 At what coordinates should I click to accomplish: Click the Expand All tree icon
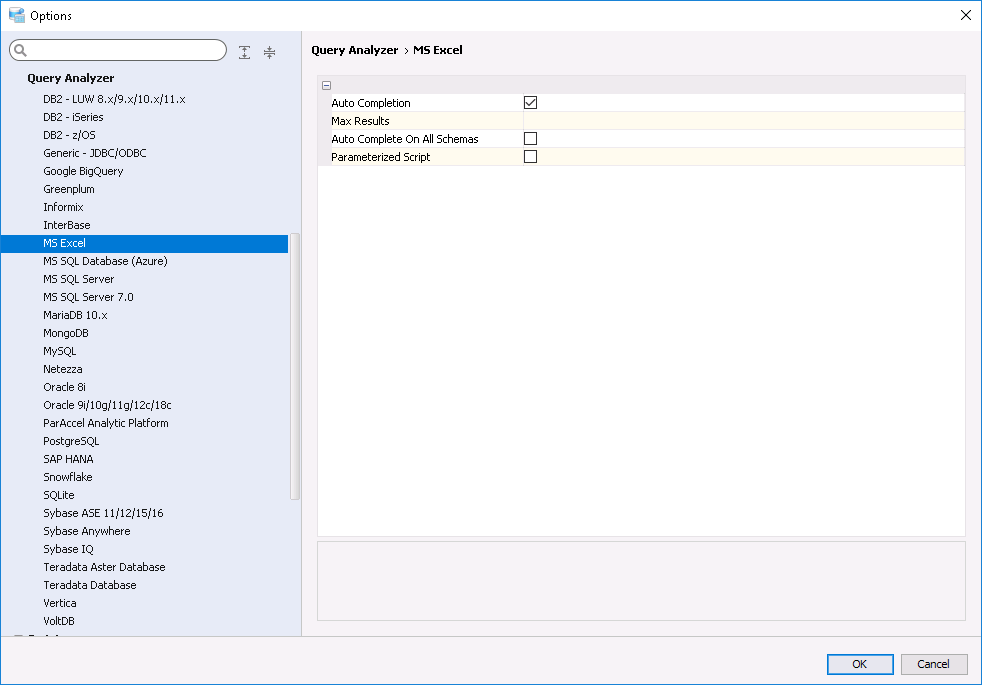(245, 52)
